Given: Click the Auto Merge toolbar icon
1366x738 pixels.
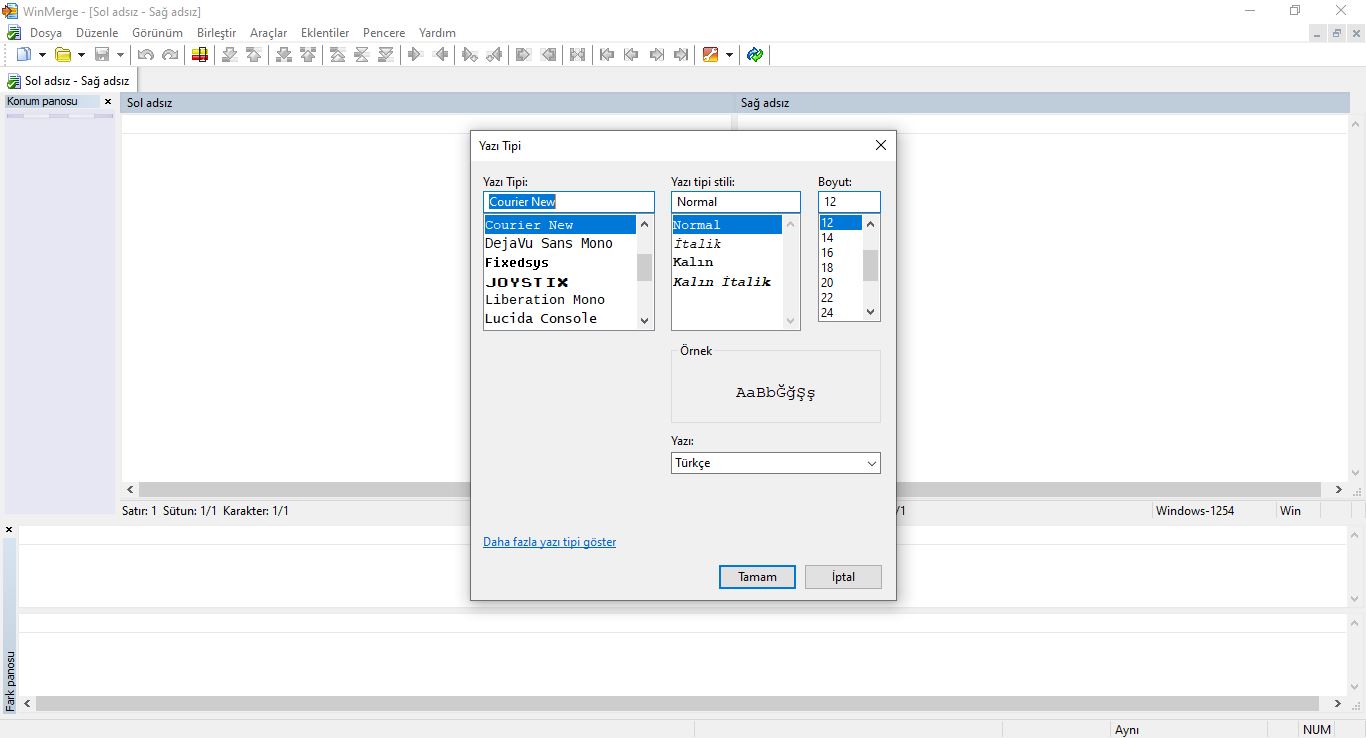Looking at the screenshot, I should click(x=577, y=55).
